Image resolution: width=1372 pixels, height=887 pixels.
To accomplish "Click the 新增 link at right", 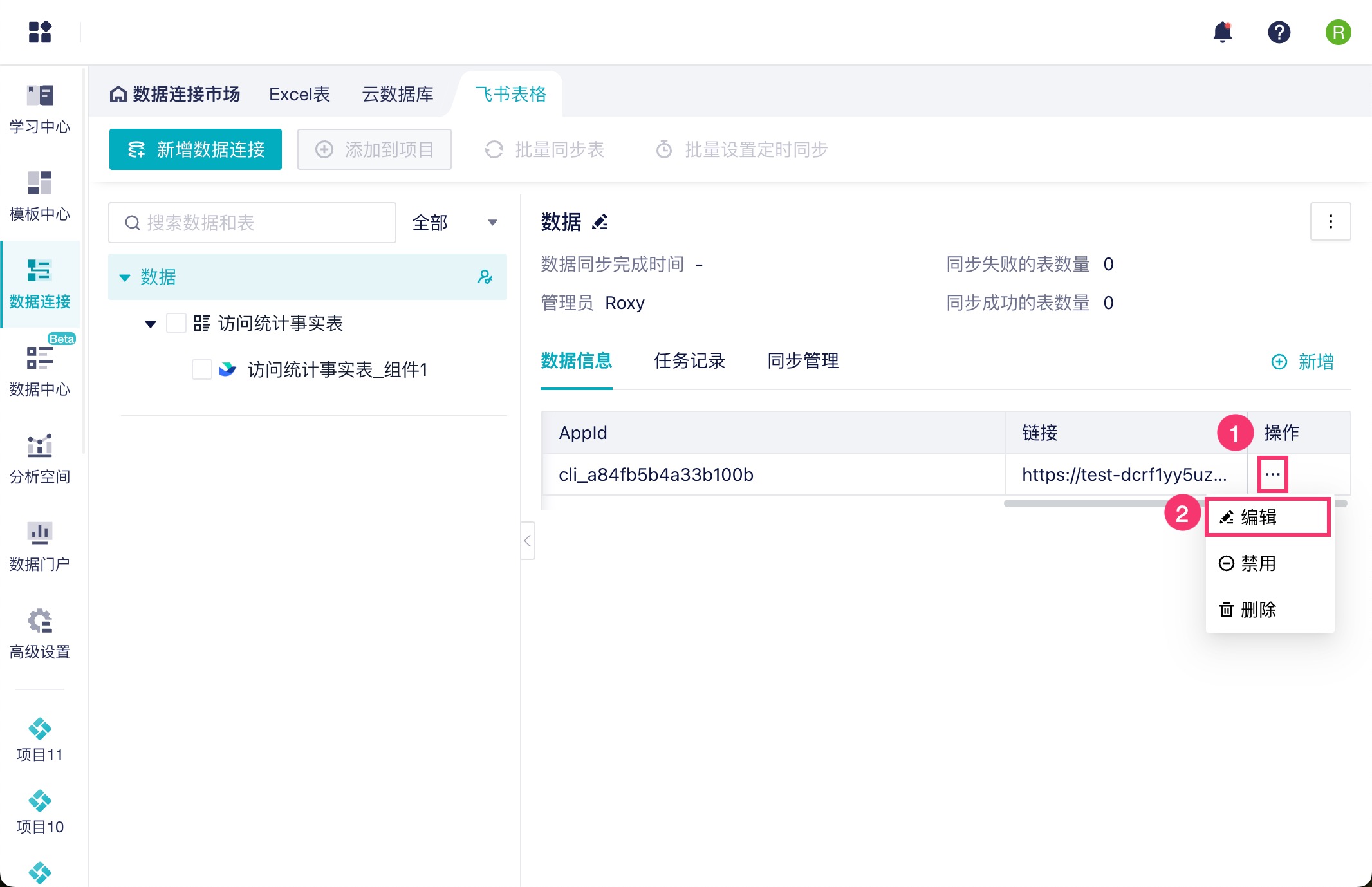I will coord(1303,362).
